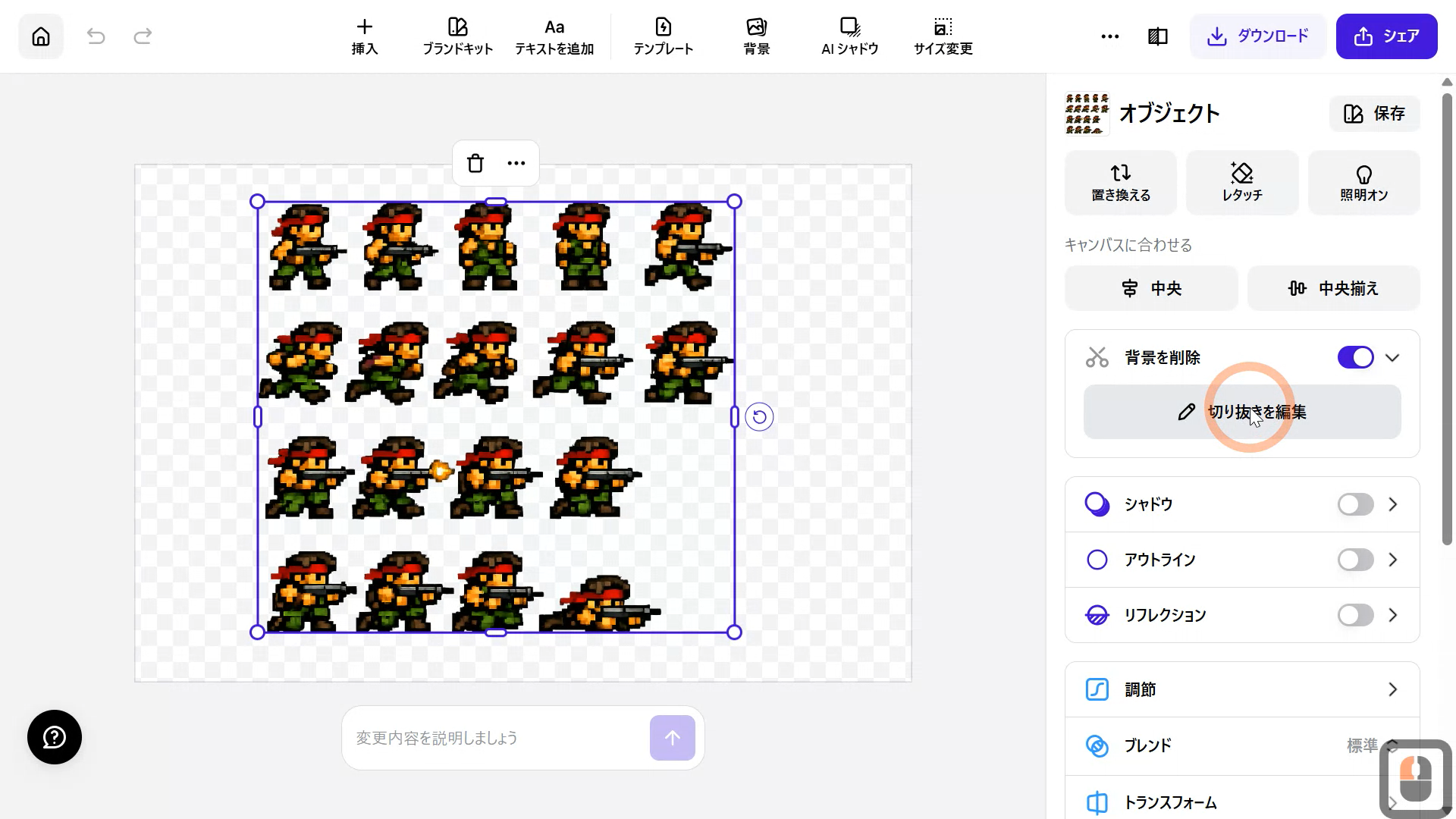This screenshot has width=1456, height=819.
Task: Open サイズ変更 resize tool
Action: click(943, 36)
